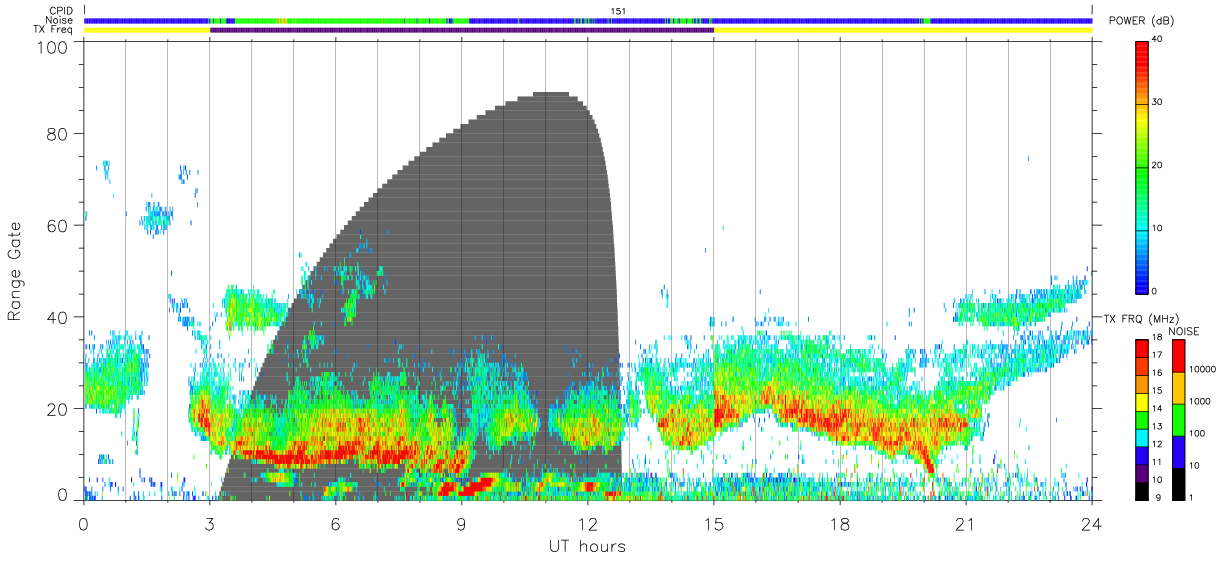Click the '15' tick on UT hours axis
This screenshot has height=567, width=1228.
[x=714, y=523]
